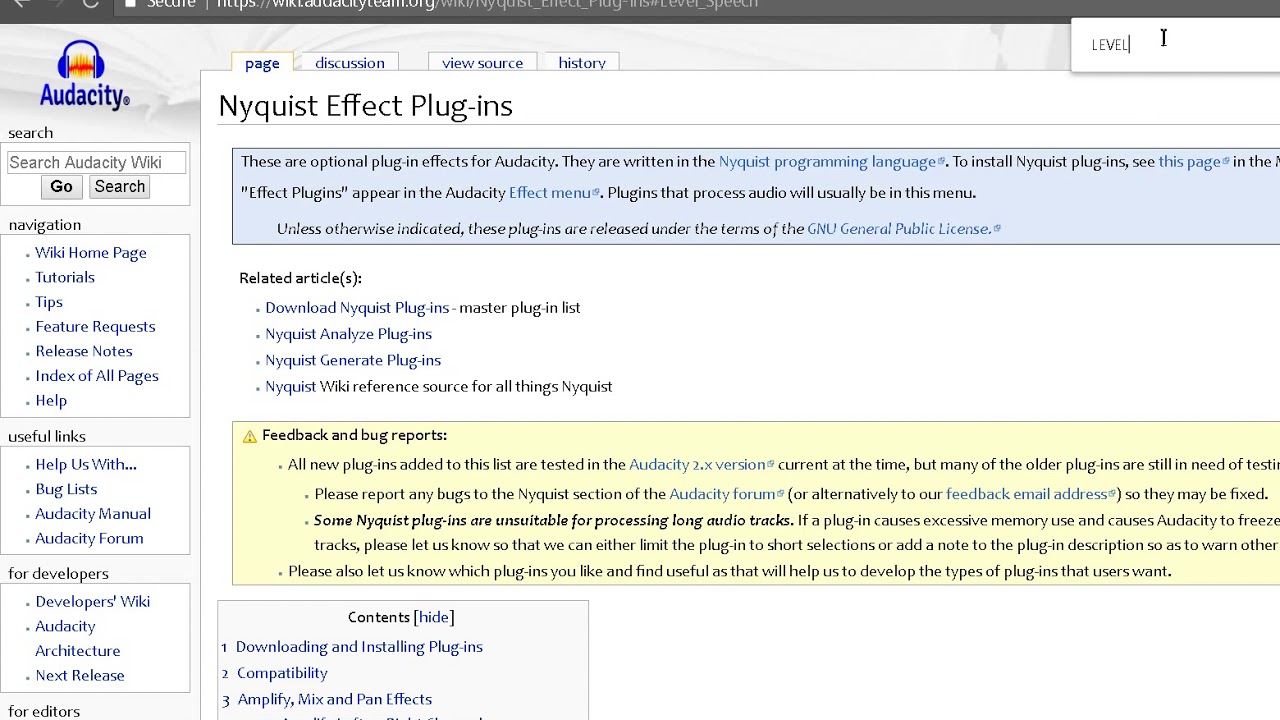Click into the Search Audacity Wiki field

[x=96, y=162]
